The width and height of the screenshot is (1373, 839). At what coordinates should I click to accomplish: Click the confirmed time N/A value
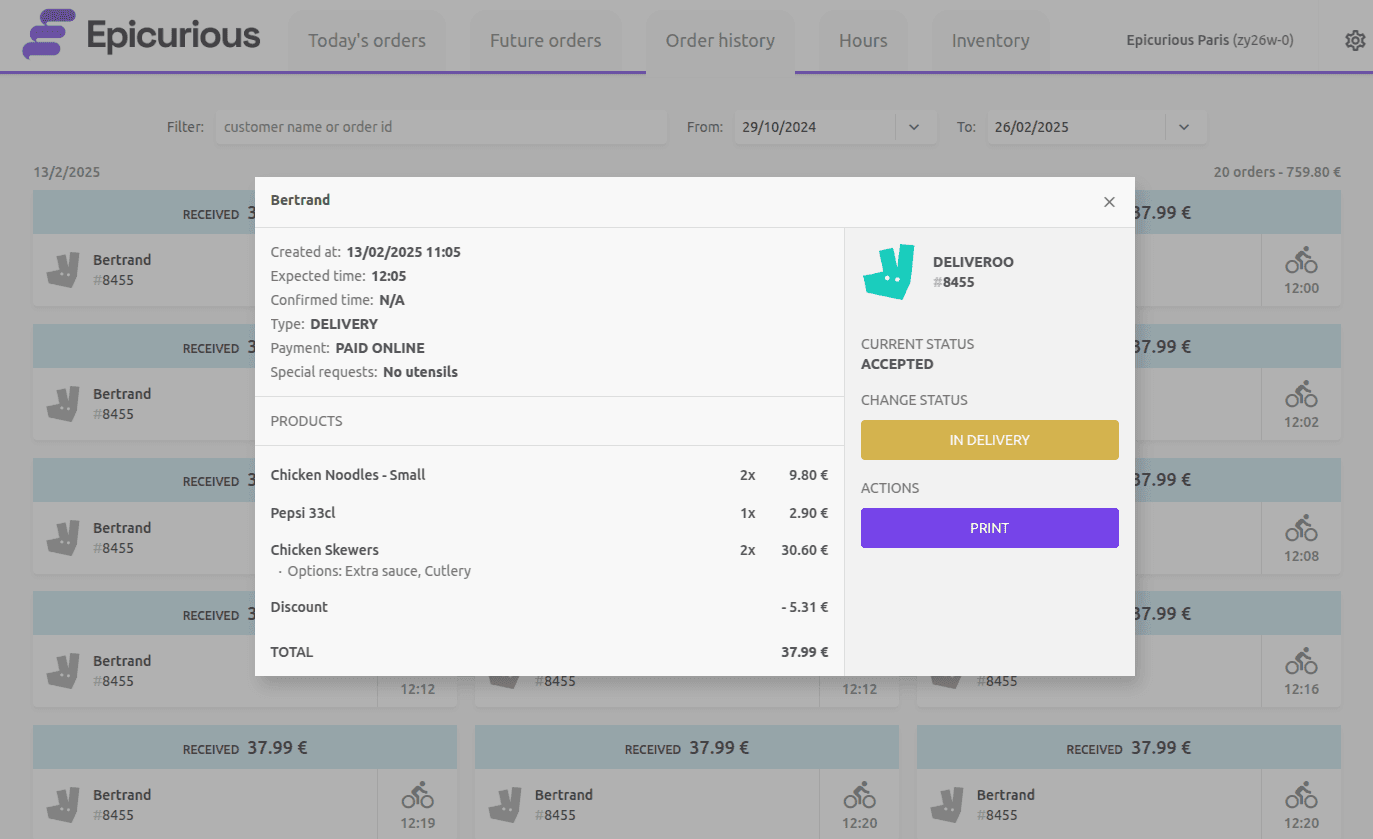(x=392, y=300)
